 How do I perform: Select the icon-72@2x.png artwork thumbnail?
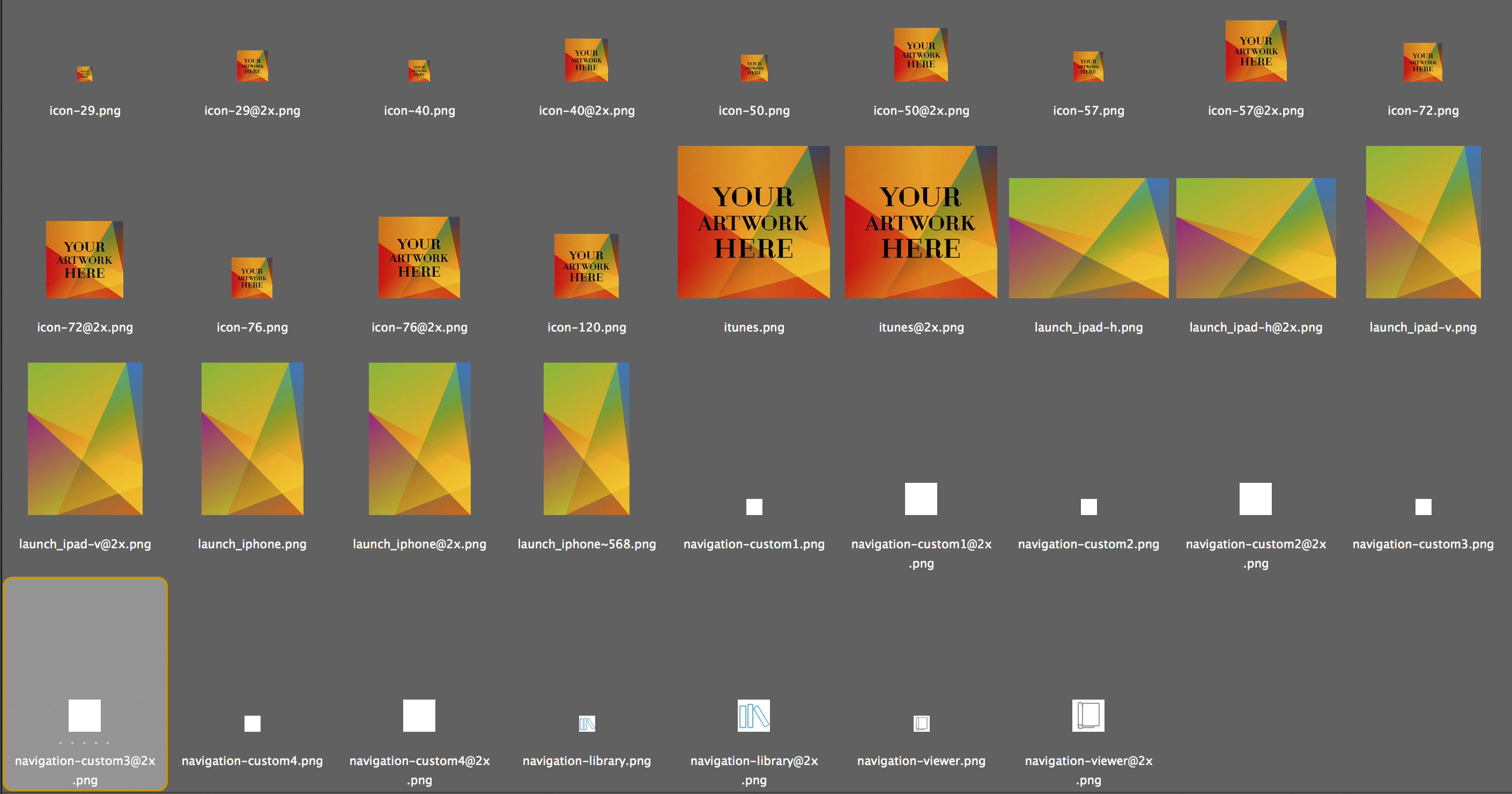[85, 260]
